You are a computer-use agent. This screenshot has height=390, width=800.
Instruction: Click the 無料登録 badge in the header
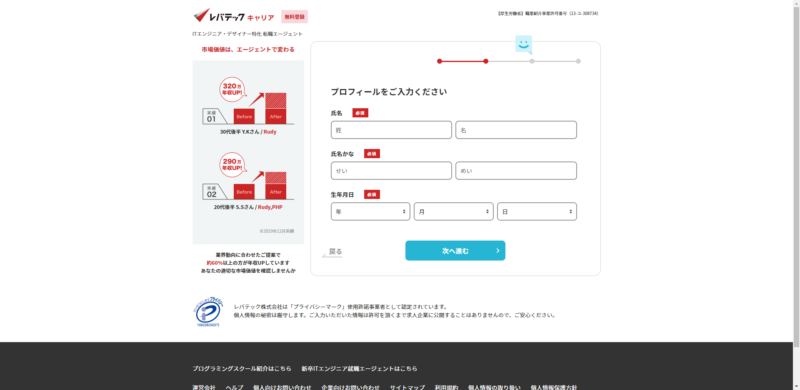pyautogui.click(x=294, y=17)
